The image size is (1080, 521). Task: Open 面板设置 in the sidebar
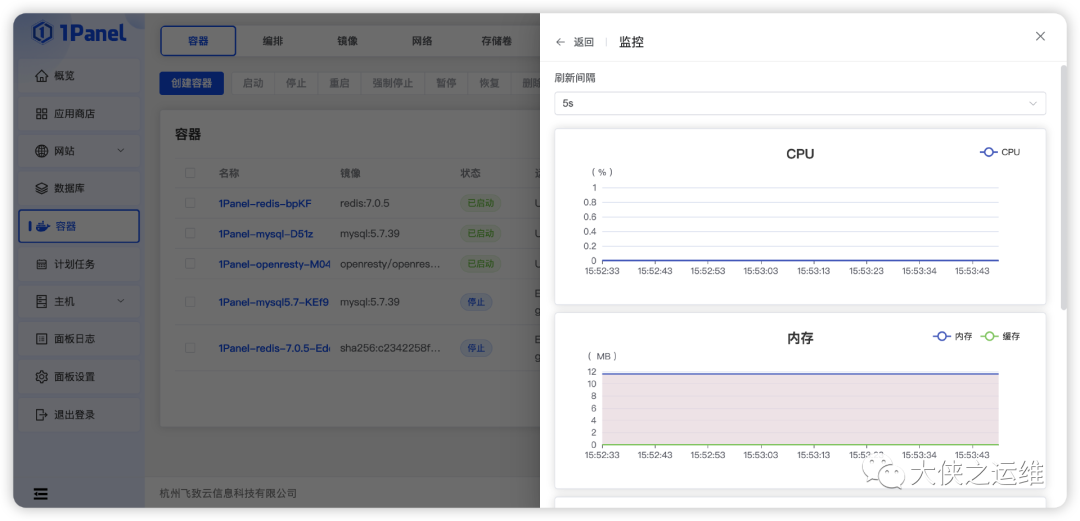tap(79, 377)
